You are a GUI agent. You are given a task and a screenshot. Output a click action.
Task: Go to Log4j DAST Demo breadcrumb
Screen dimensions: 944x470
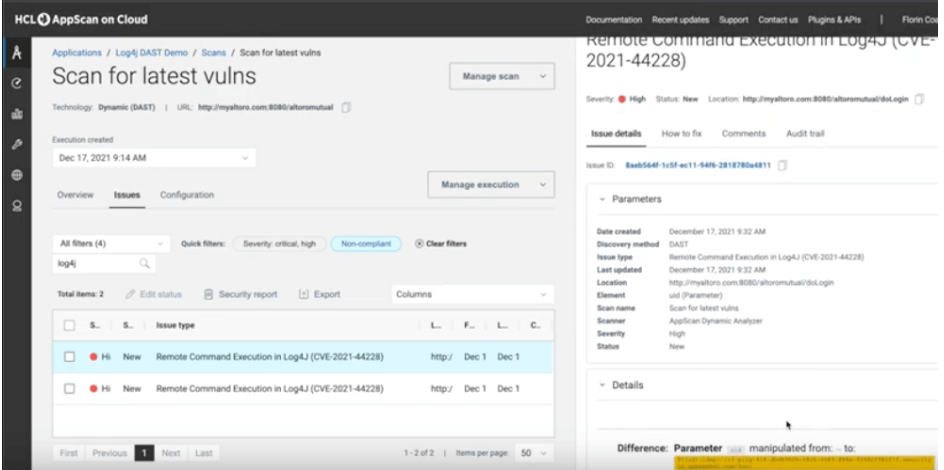(x=152, y=53)
